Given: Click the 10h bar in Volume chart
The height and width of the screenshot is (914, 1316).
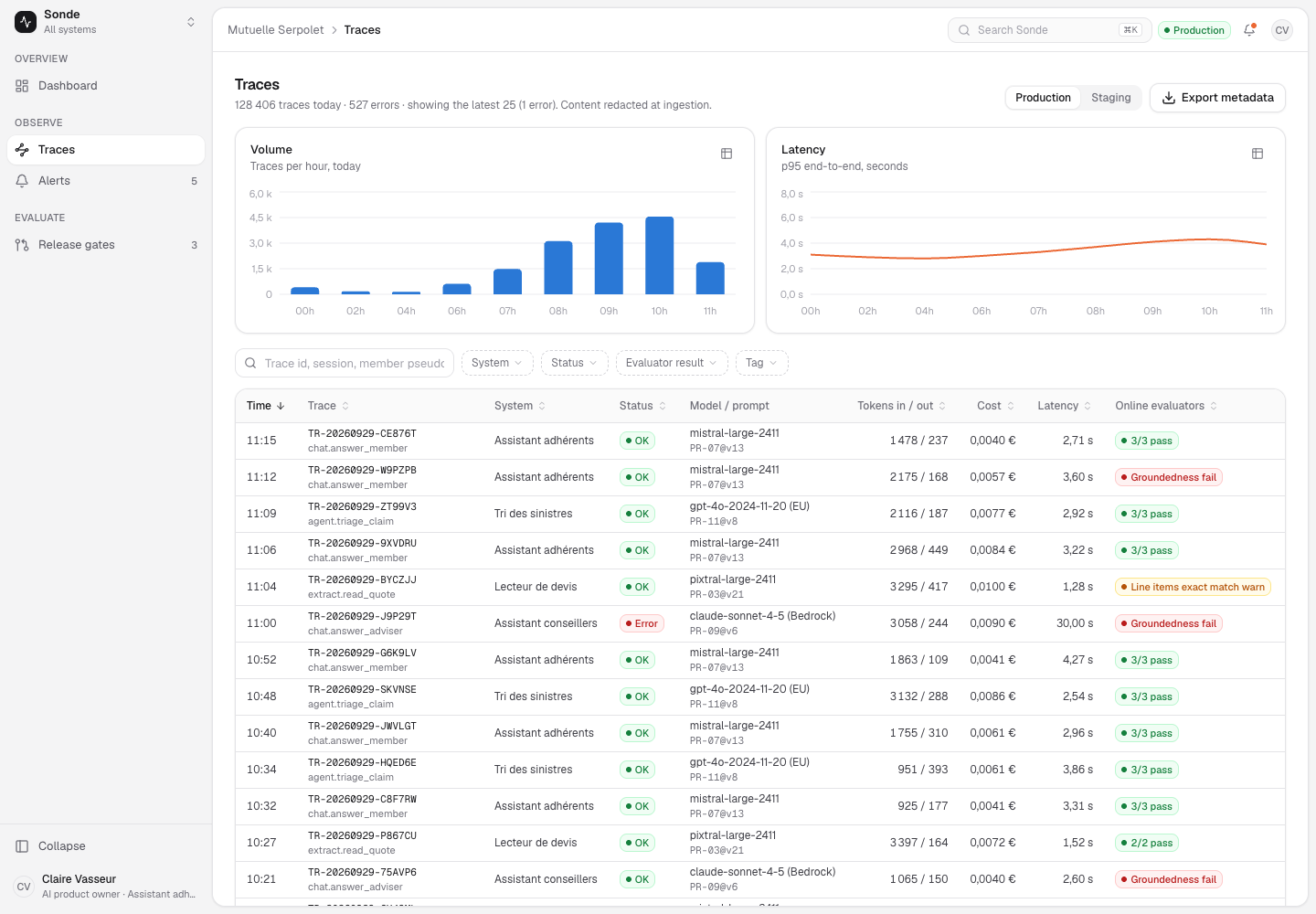Looking at the screenshot, I should coord(660,256).
